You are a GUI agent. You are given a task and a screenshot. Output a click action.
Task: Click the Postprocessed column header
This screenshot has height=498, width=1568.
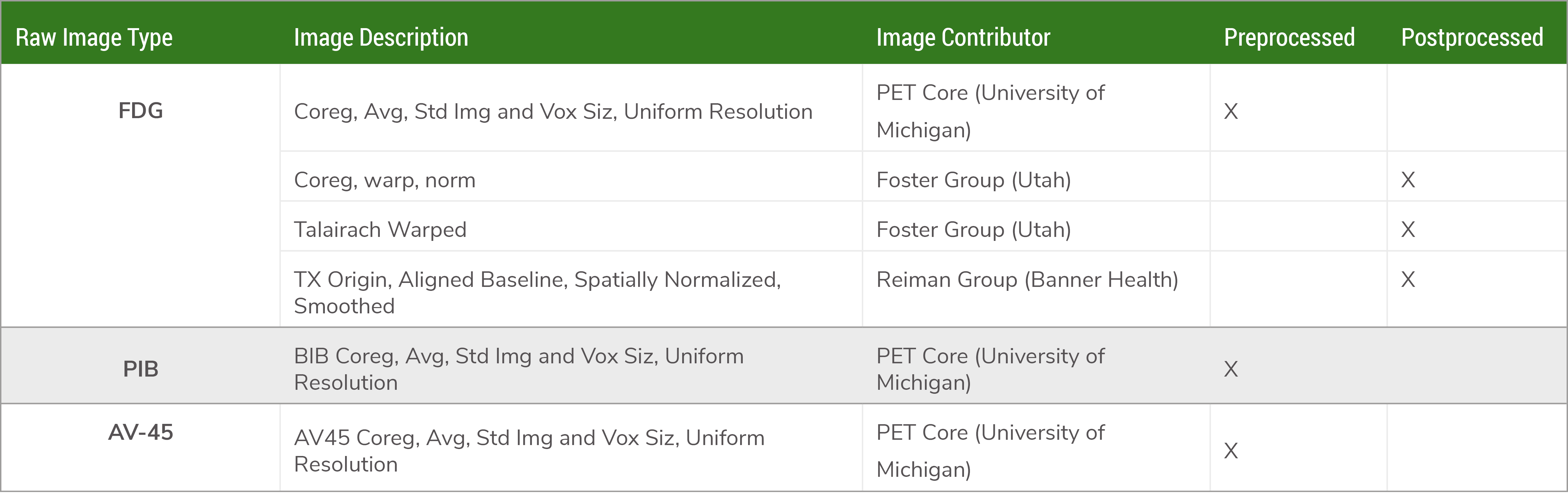coord(1472,38)
